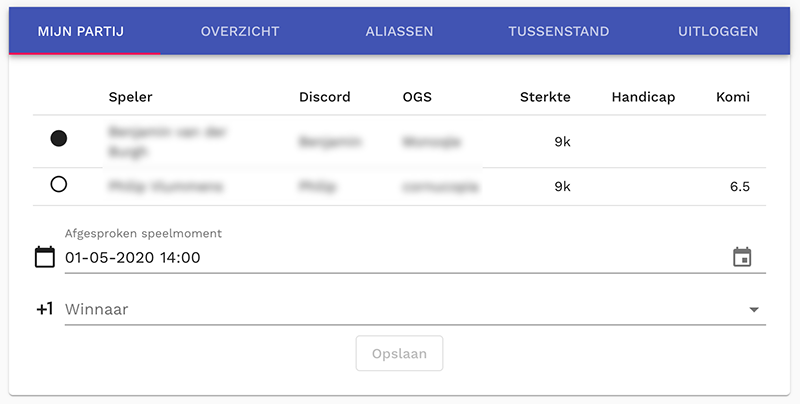Click the Speler column header
This screenshot has height=404, width=800.
coord(130,97)
